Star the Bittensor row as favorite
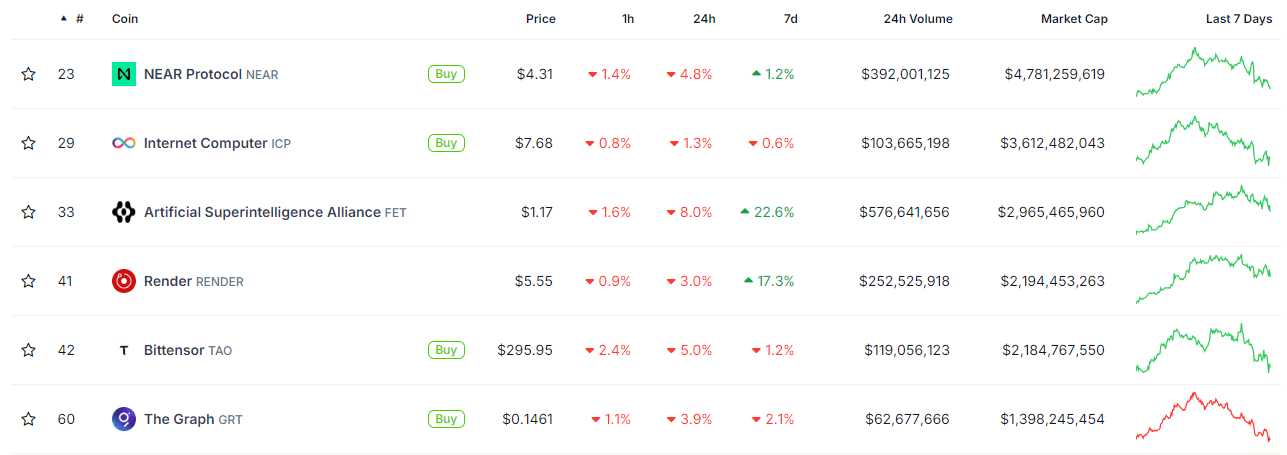 point(29,350)
